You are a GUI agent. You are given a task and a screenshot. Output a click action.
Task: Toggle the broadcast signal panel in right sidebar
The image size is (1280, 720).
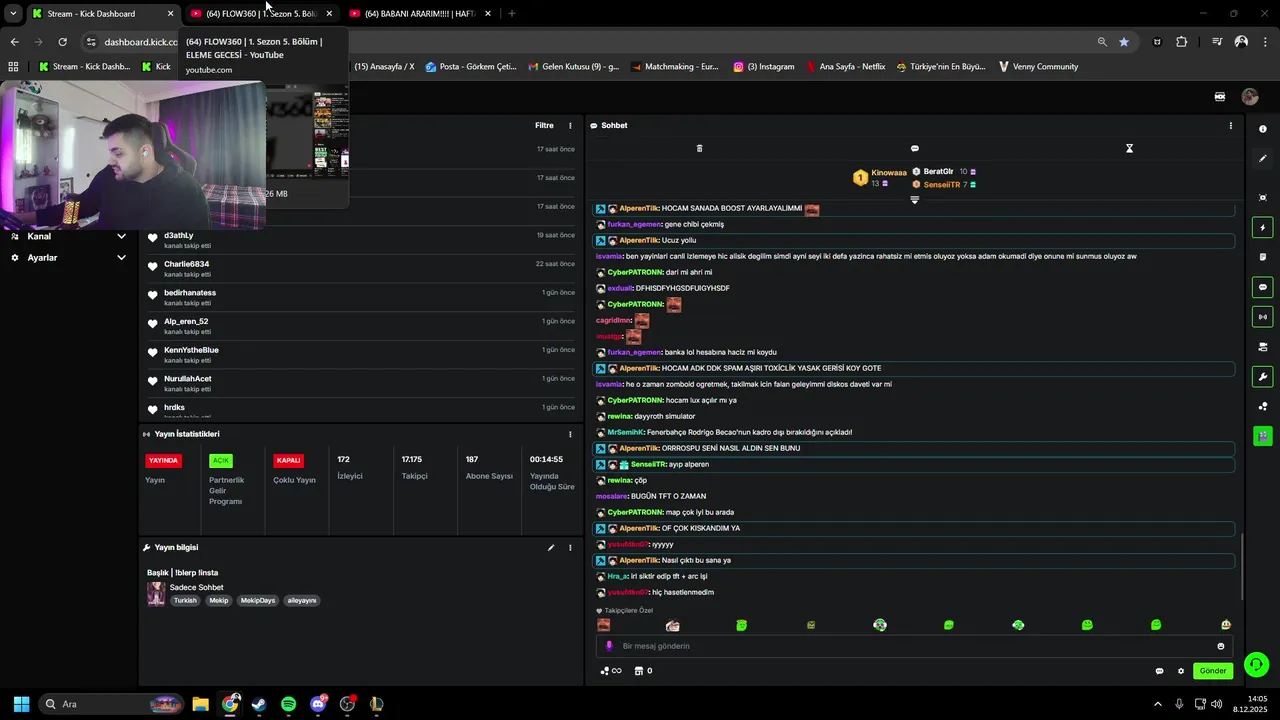tap(1263, 317)
